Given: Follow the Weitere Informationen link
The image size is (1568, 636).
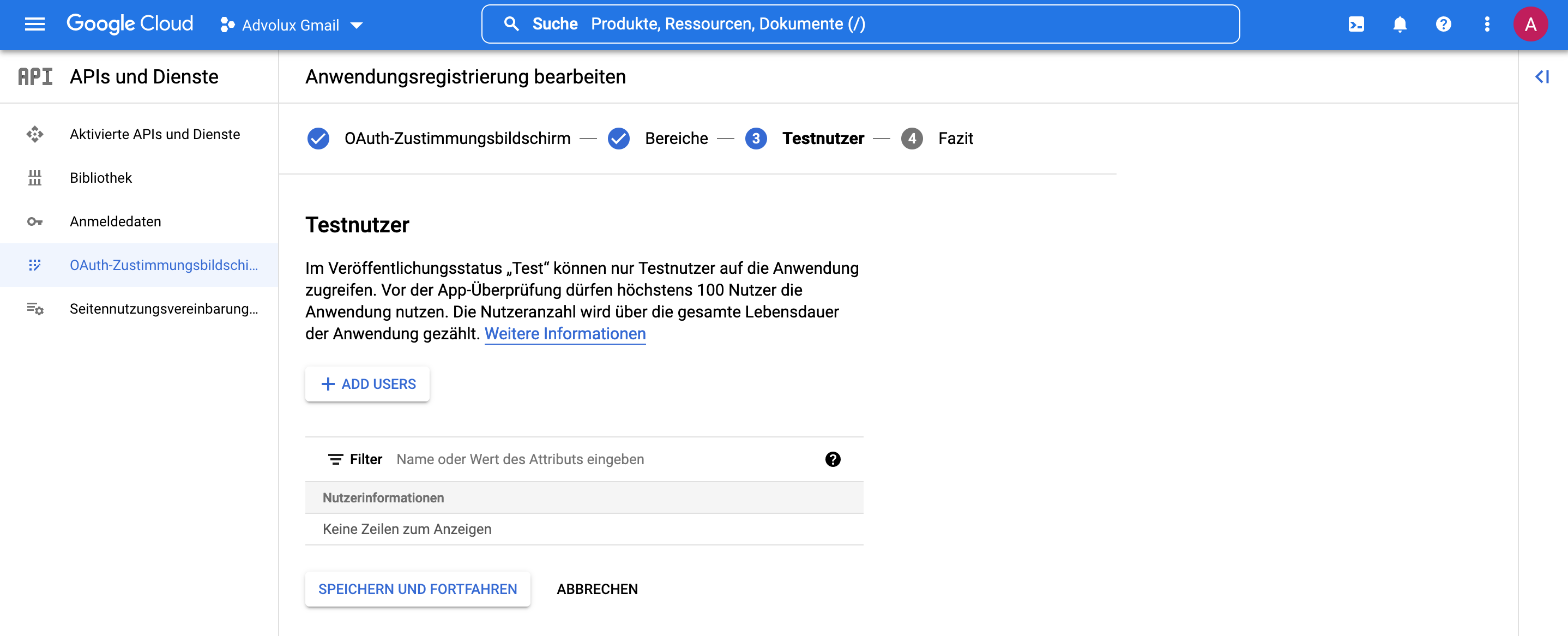Looking at the screenshot, I should coord(565,334).
